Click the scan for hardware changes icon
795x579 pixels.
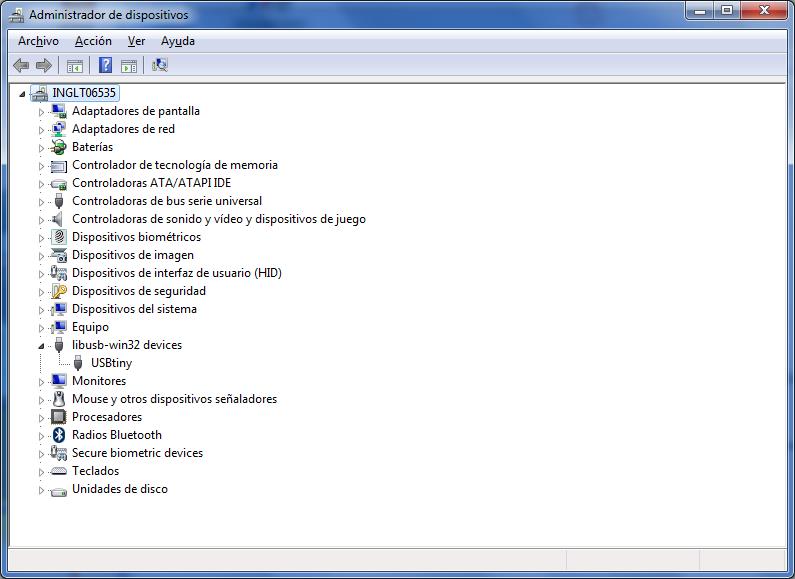point(160,65)
